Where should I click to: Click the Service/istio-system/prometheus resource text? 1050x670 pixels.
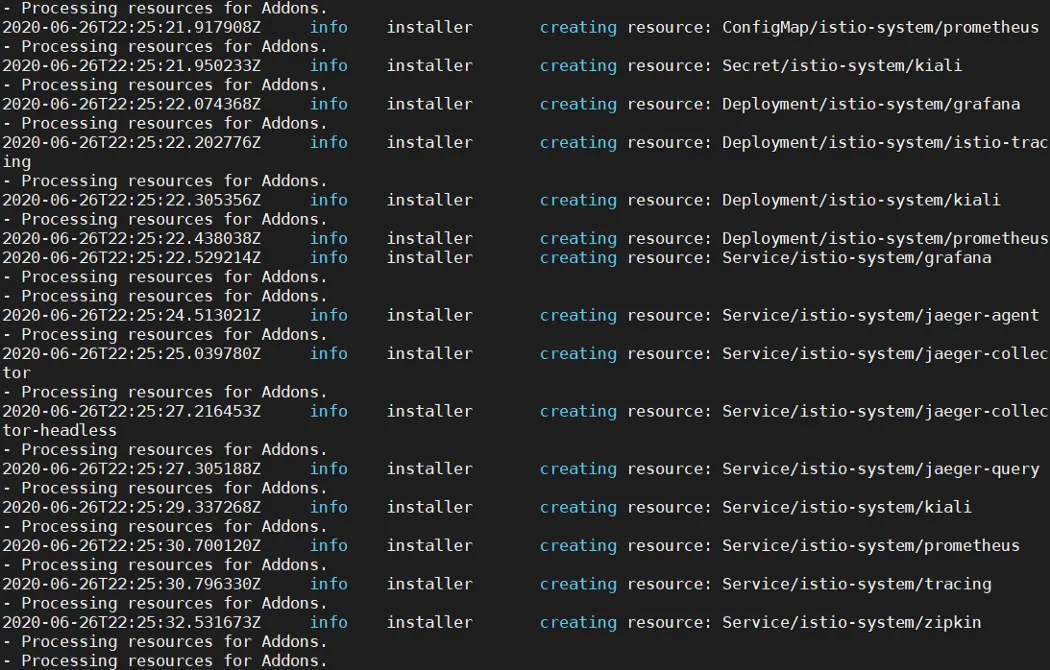[x=870, y=546]
